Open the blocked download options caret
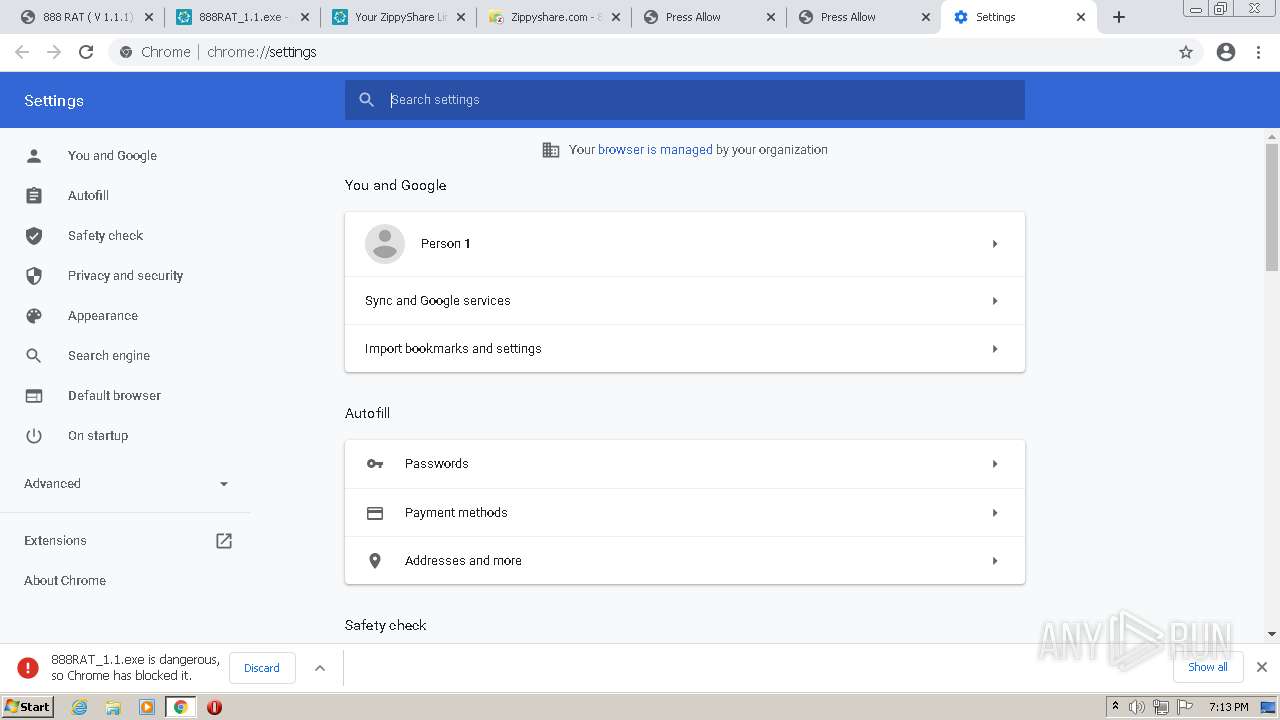Viewport: 1280px width, 720px height. (x=320, y=668)
